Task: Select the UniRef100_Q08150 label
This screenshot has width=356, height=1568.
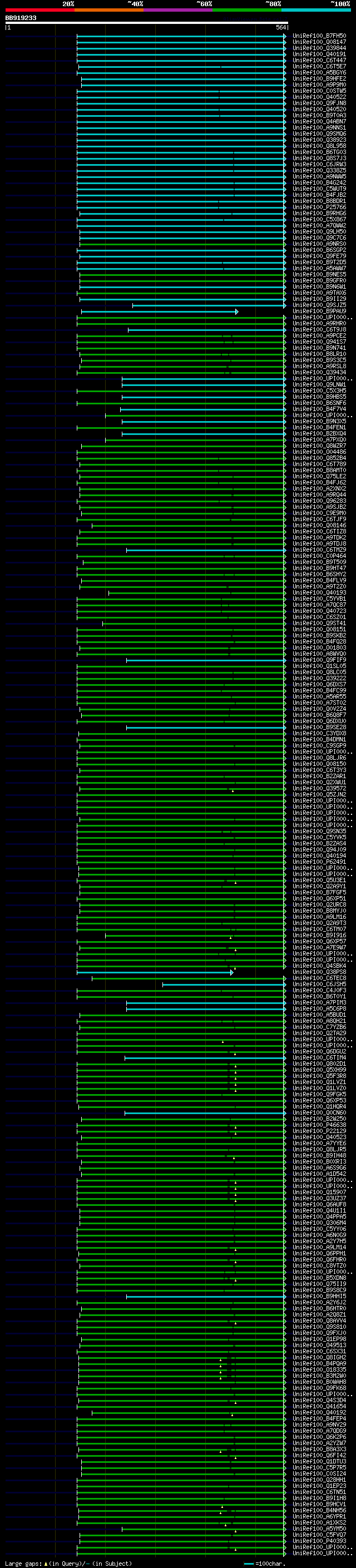Action: 319,764
